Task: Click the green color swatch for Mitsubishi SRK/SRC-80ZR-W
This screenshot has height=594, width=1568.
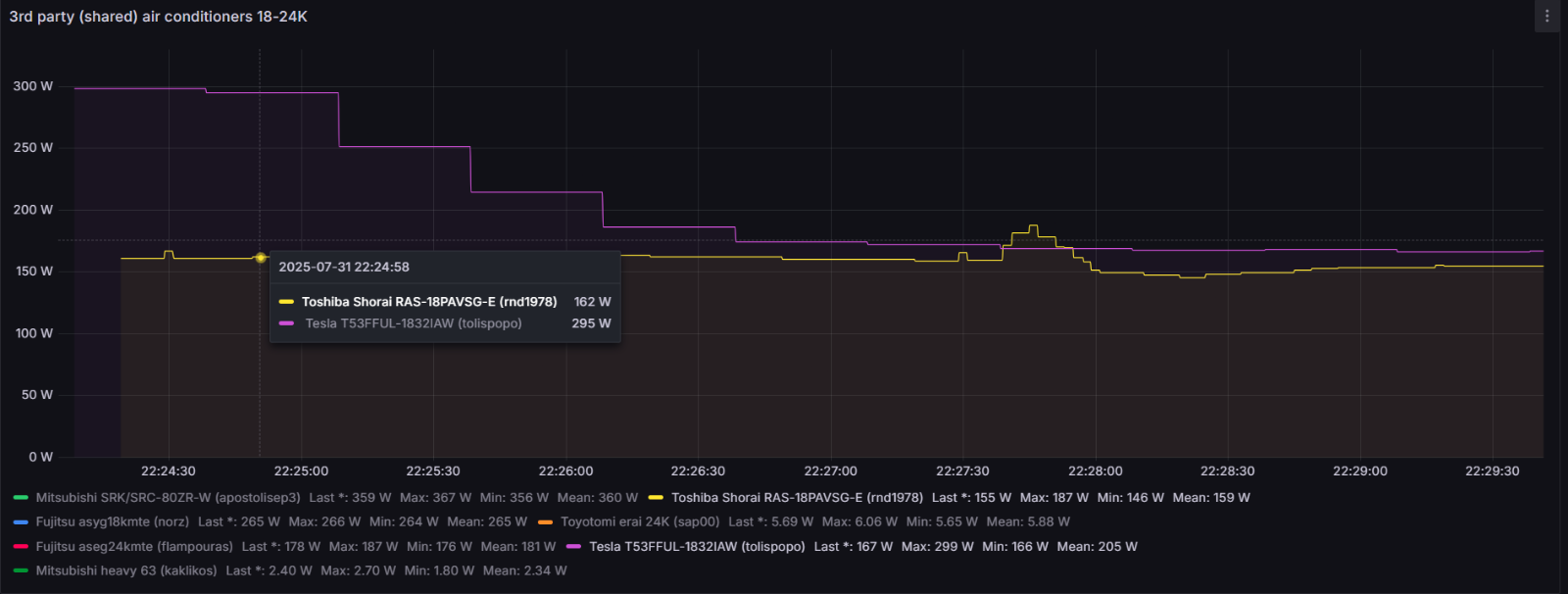Action: click(x=21, y=498)
